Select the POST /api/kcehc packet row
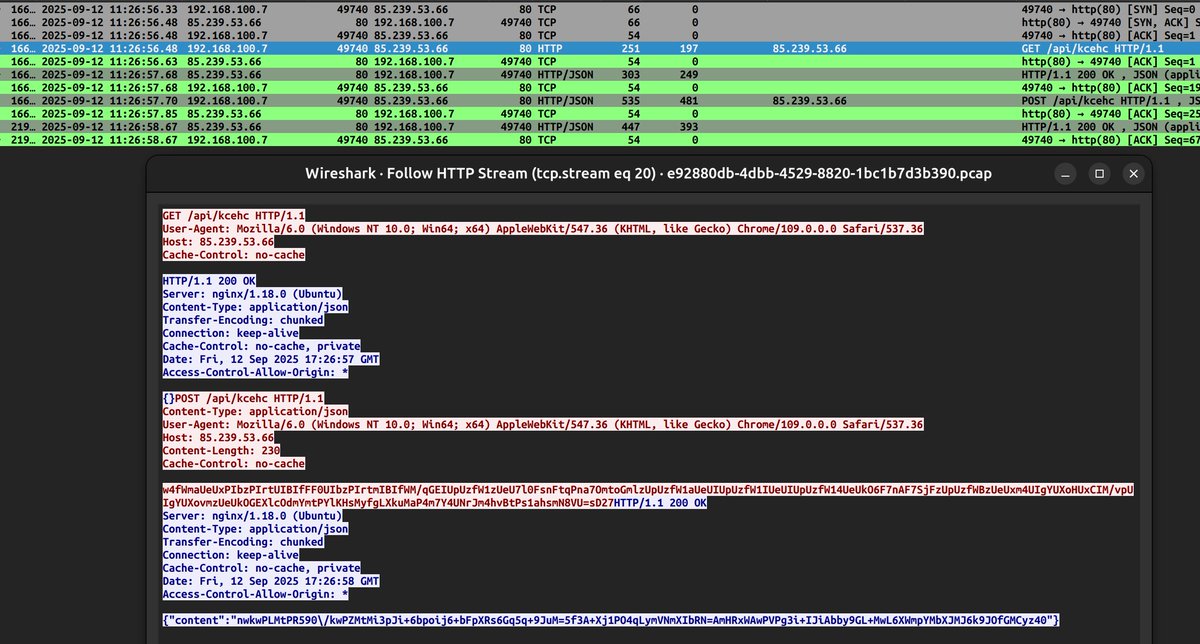 pos(600,101)
